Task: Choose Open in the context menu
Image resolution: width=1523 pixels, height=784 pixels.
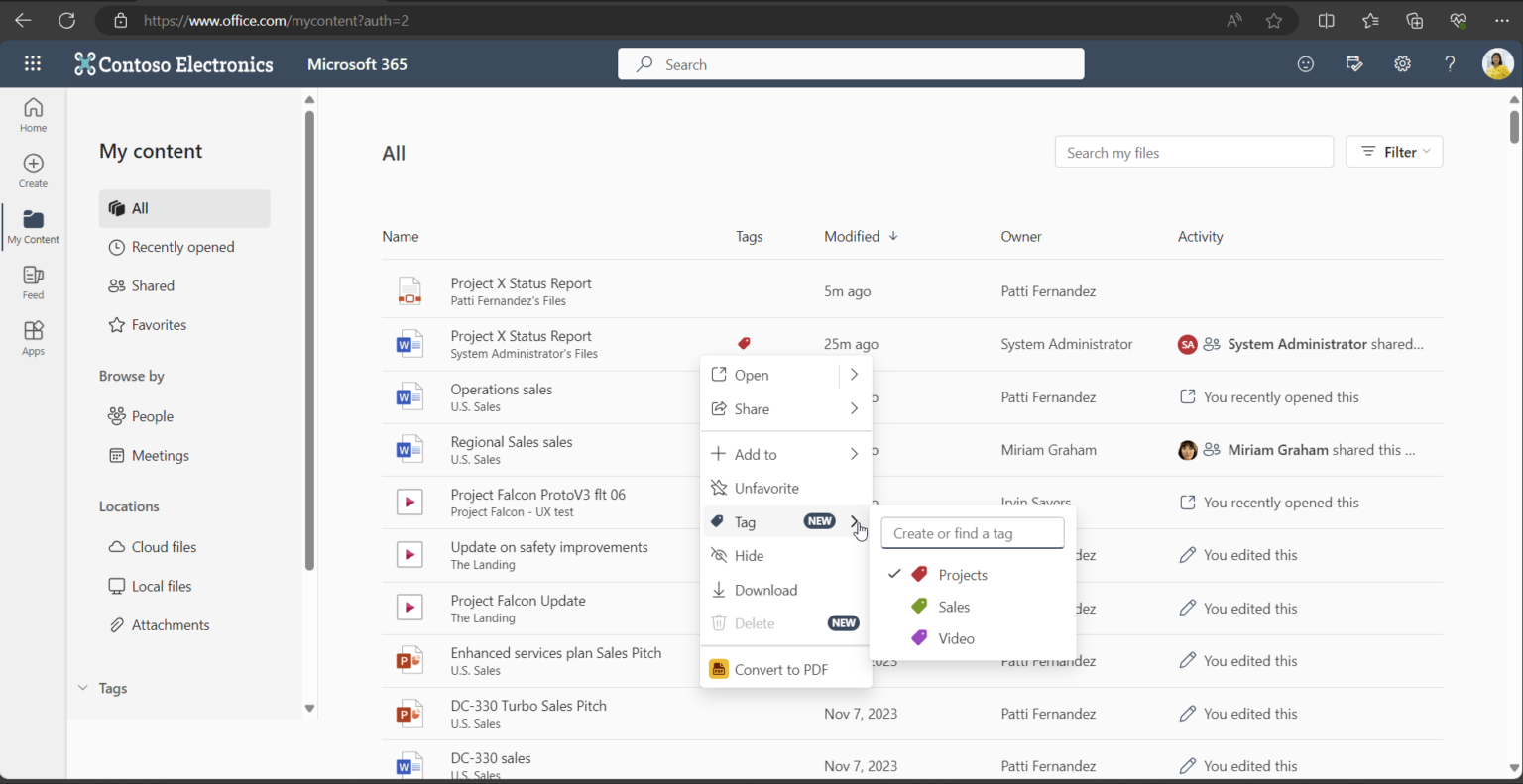Action: pyautogui.click(x=751, y=375)
